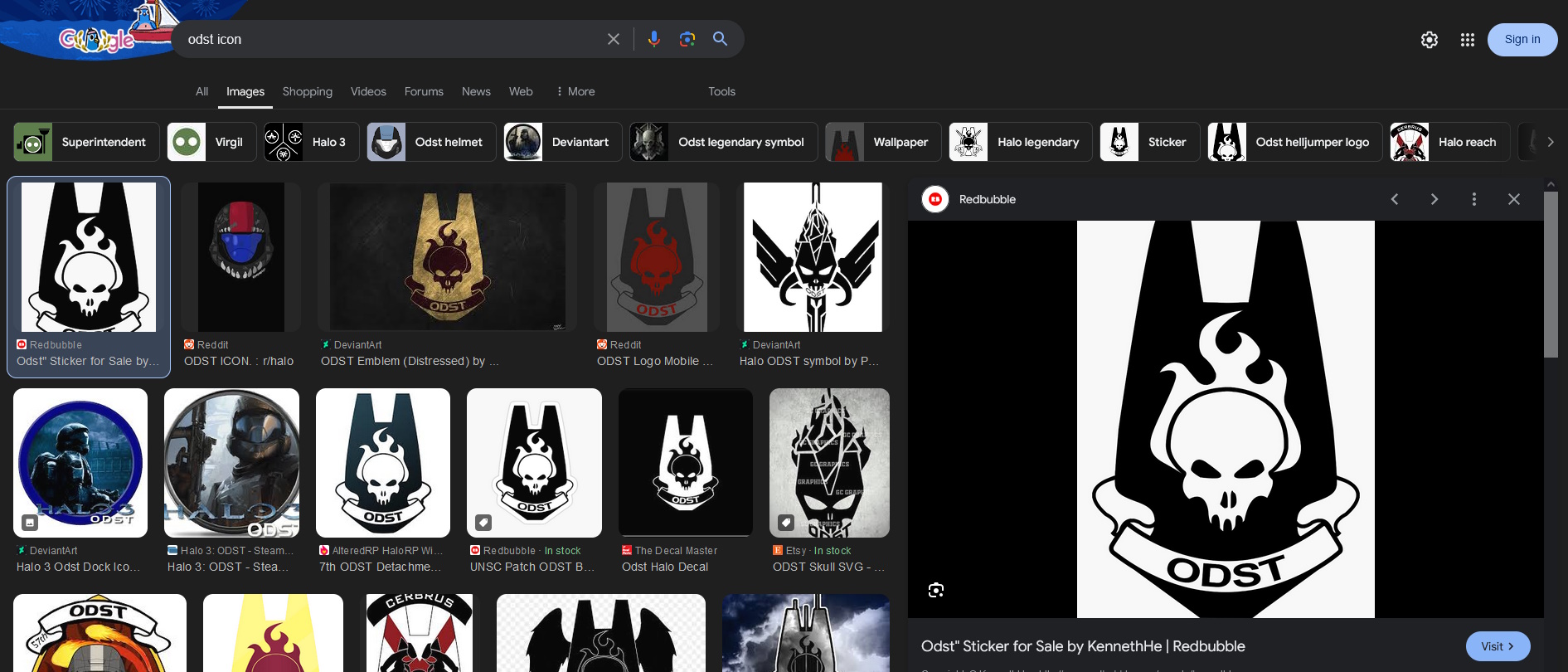Show next image in preview panel

(1435, 199)
